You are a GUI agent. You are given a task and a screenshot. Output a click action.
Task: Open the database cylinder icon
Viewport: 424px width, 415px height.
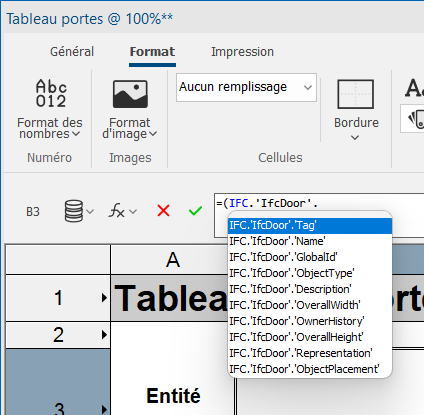click(73, 211)
